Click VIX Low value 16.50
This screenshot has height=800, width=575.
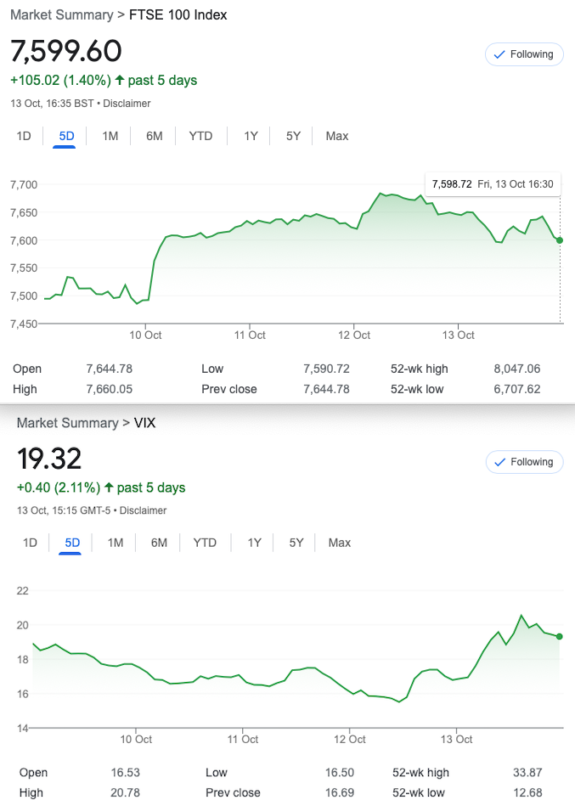340,773
